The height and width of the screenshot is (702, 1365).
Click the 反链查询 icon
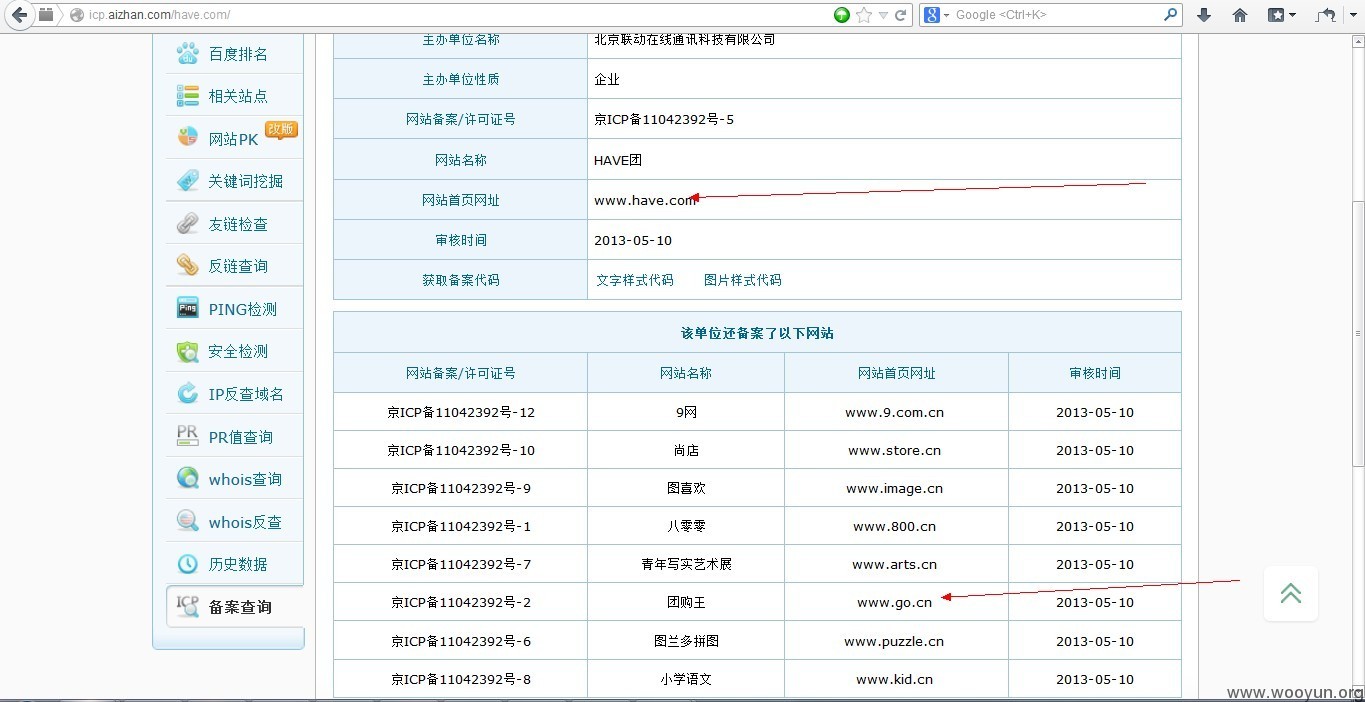click(x=187, y=265)
